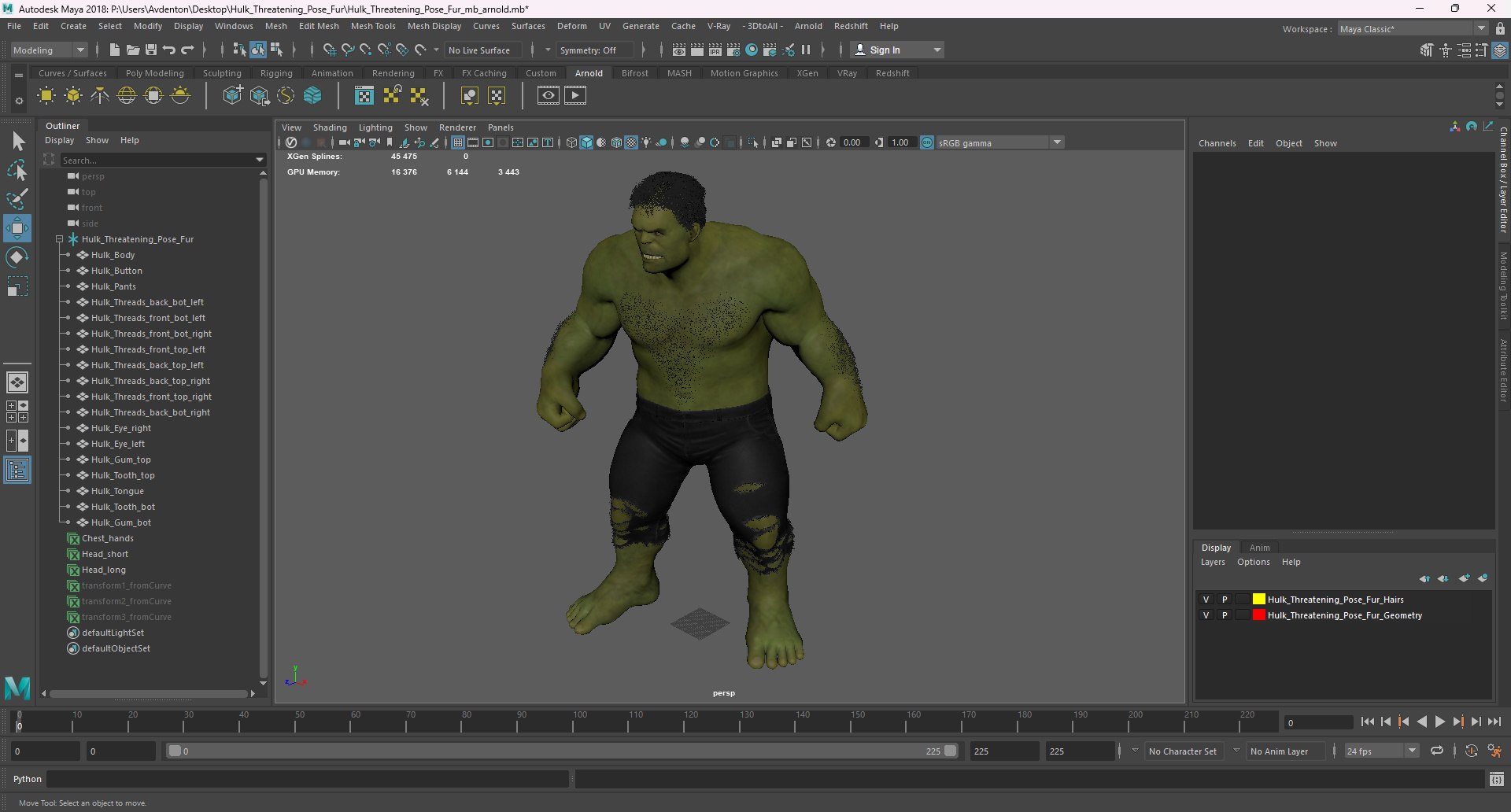Toggle visibility of Hulk_Threatening_Pose_Fur_Hairs layer

click(x=1206, y=600)
